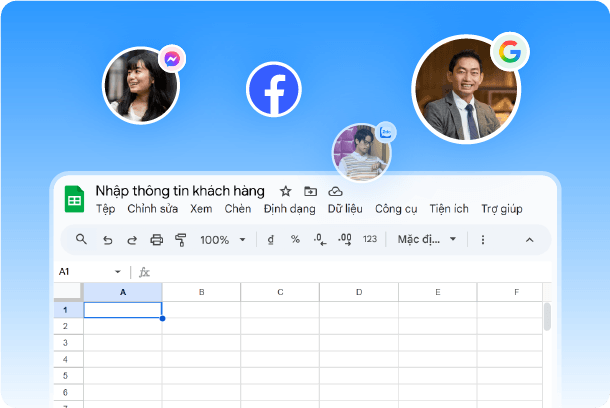Click the select-all corner box
Viewport: 610px width, 408px height.
(68, 292)
